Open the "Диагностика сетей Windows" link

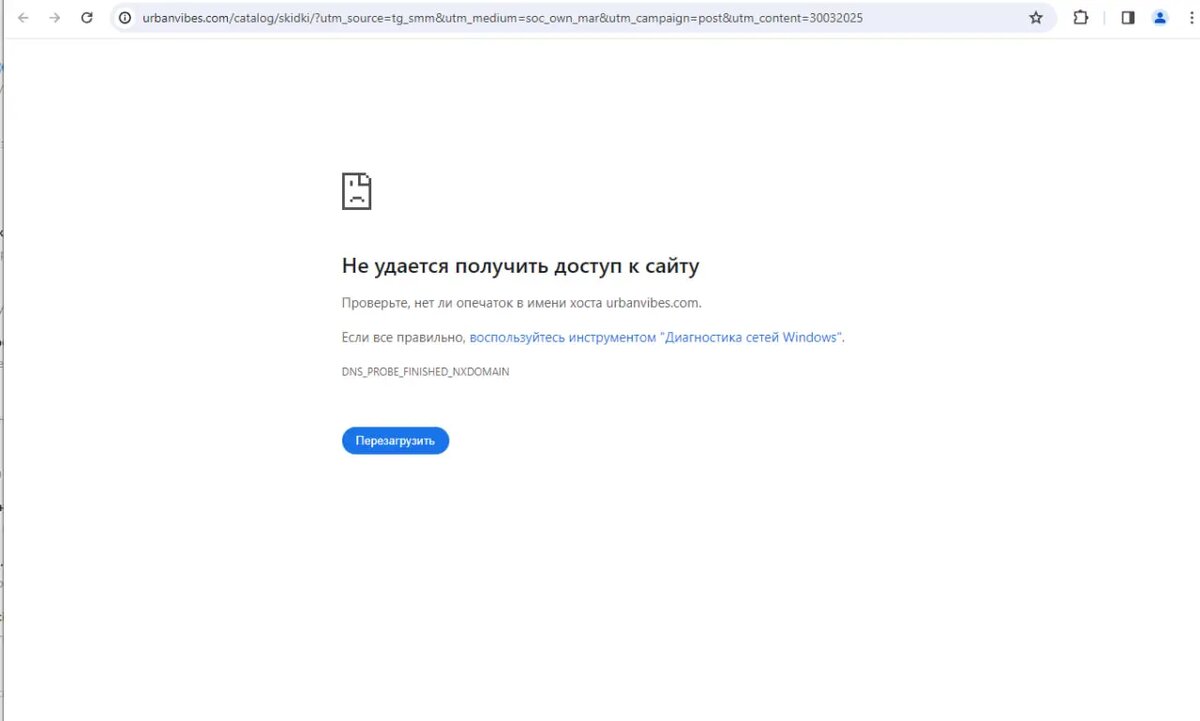click(656, 338)
